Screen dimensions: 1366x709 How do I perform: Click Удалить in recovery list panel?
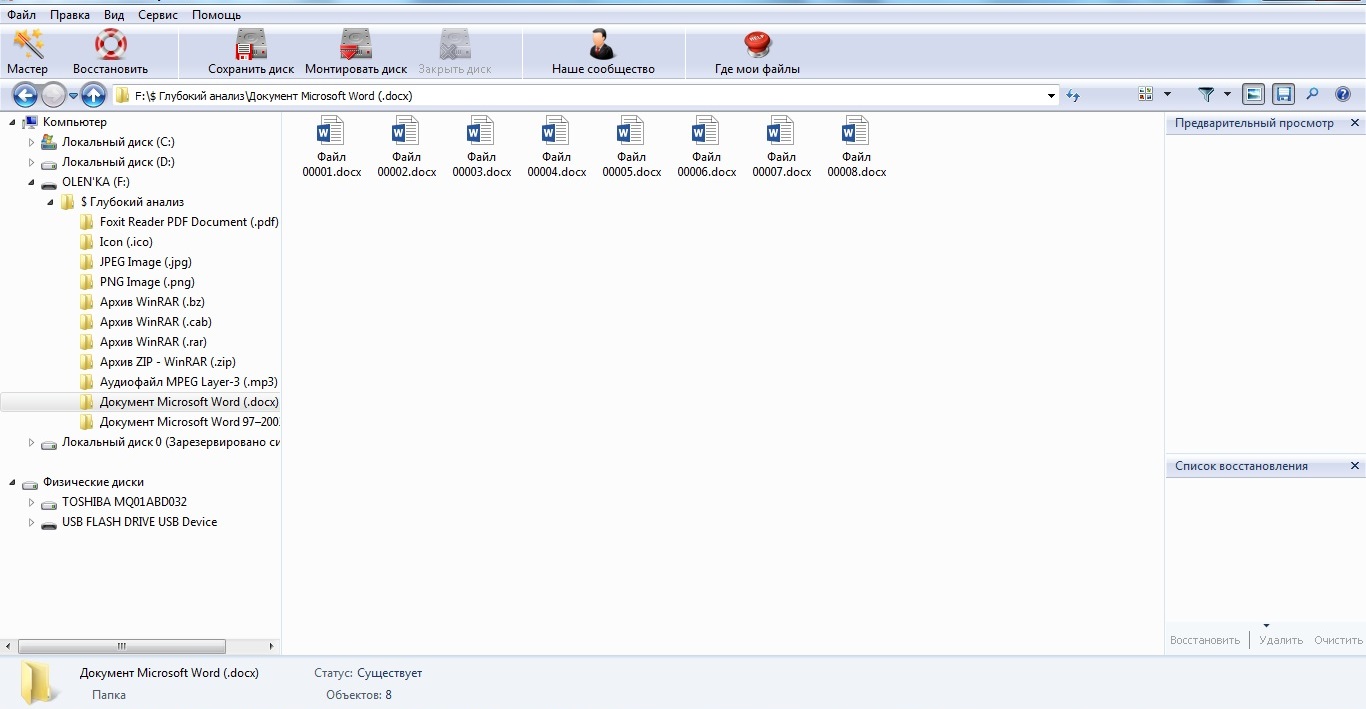[x=1281, y=640]
